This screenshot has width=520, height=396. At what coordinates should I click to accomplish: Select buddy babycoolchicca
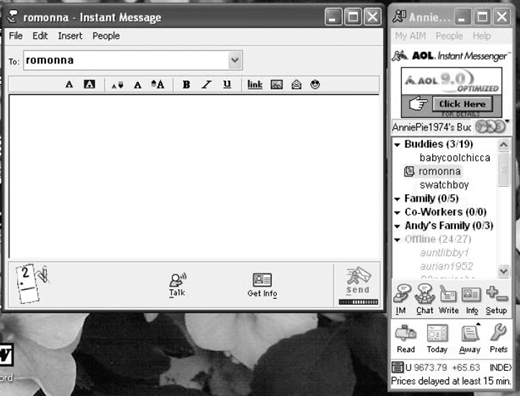(455, 158)
